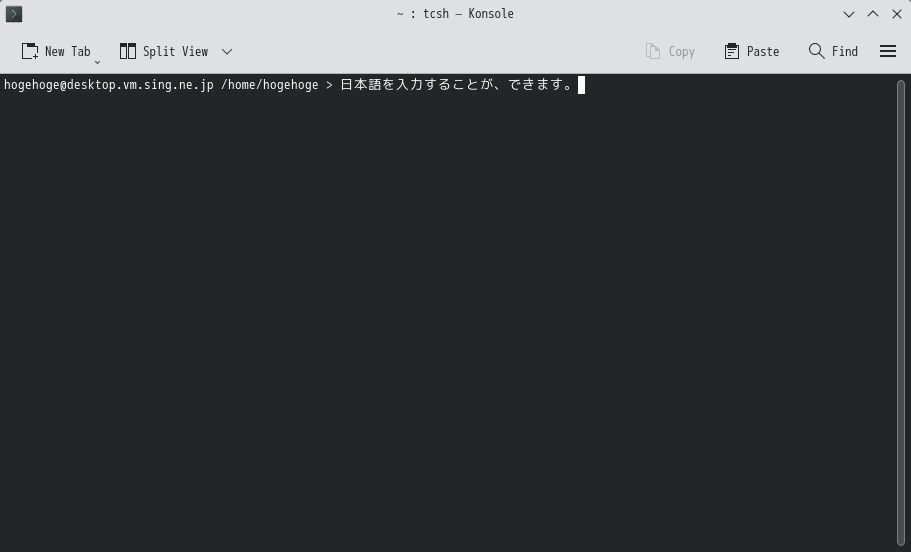This screenshot has width=911, height=552.
Task: Expand the Split View dropdown chevron
Action: click(x=227, y=52)
